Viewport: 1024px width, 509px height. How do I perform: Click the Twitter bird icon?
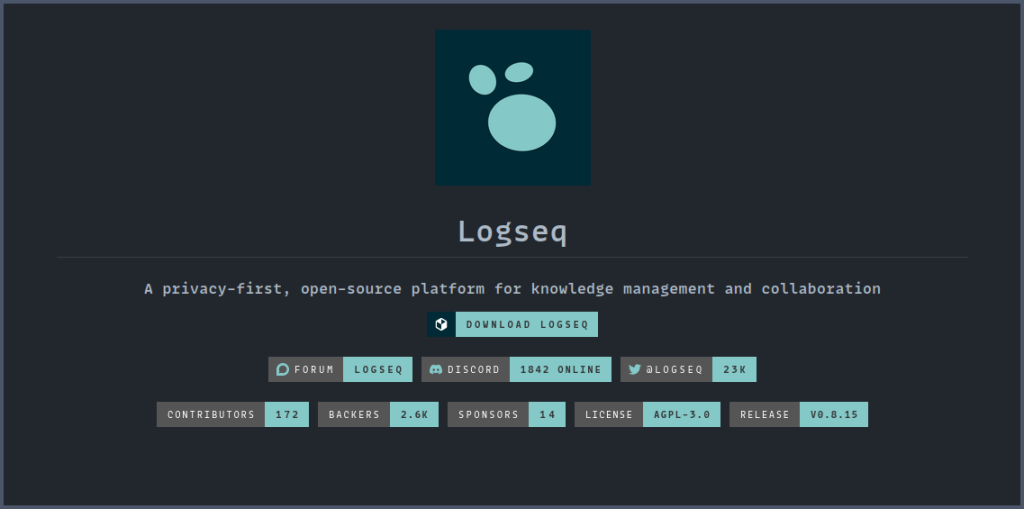[635, 369]
